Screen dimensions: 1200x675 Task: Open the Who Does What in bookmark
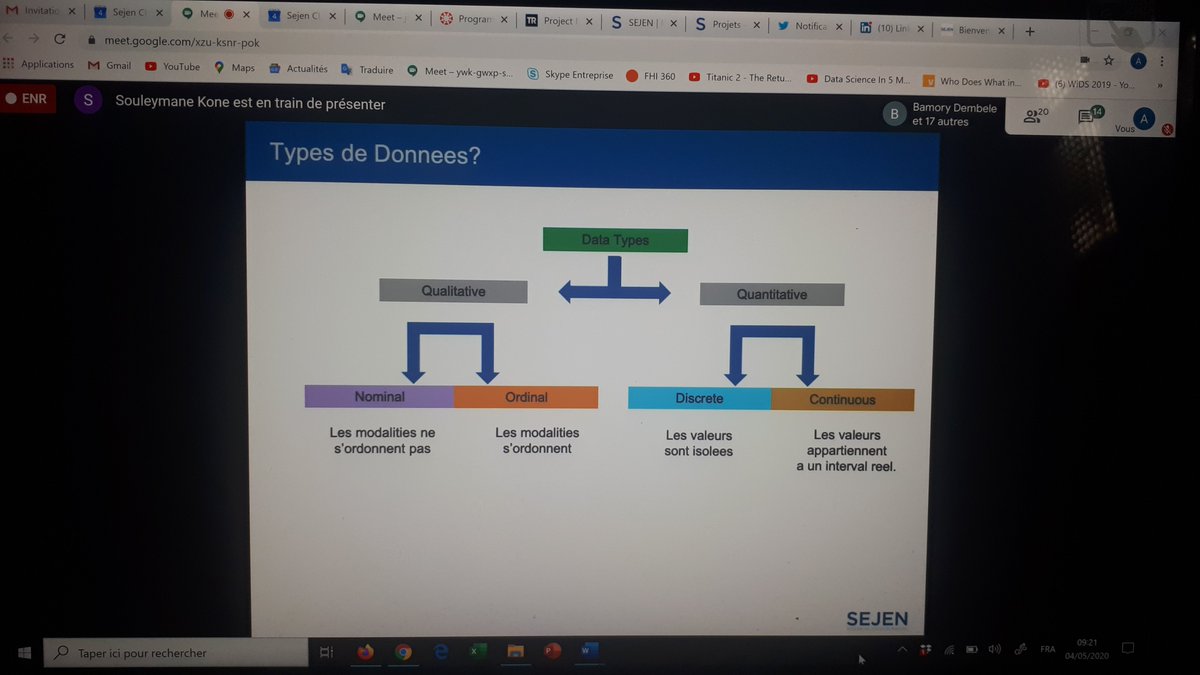tap(973, 82)
